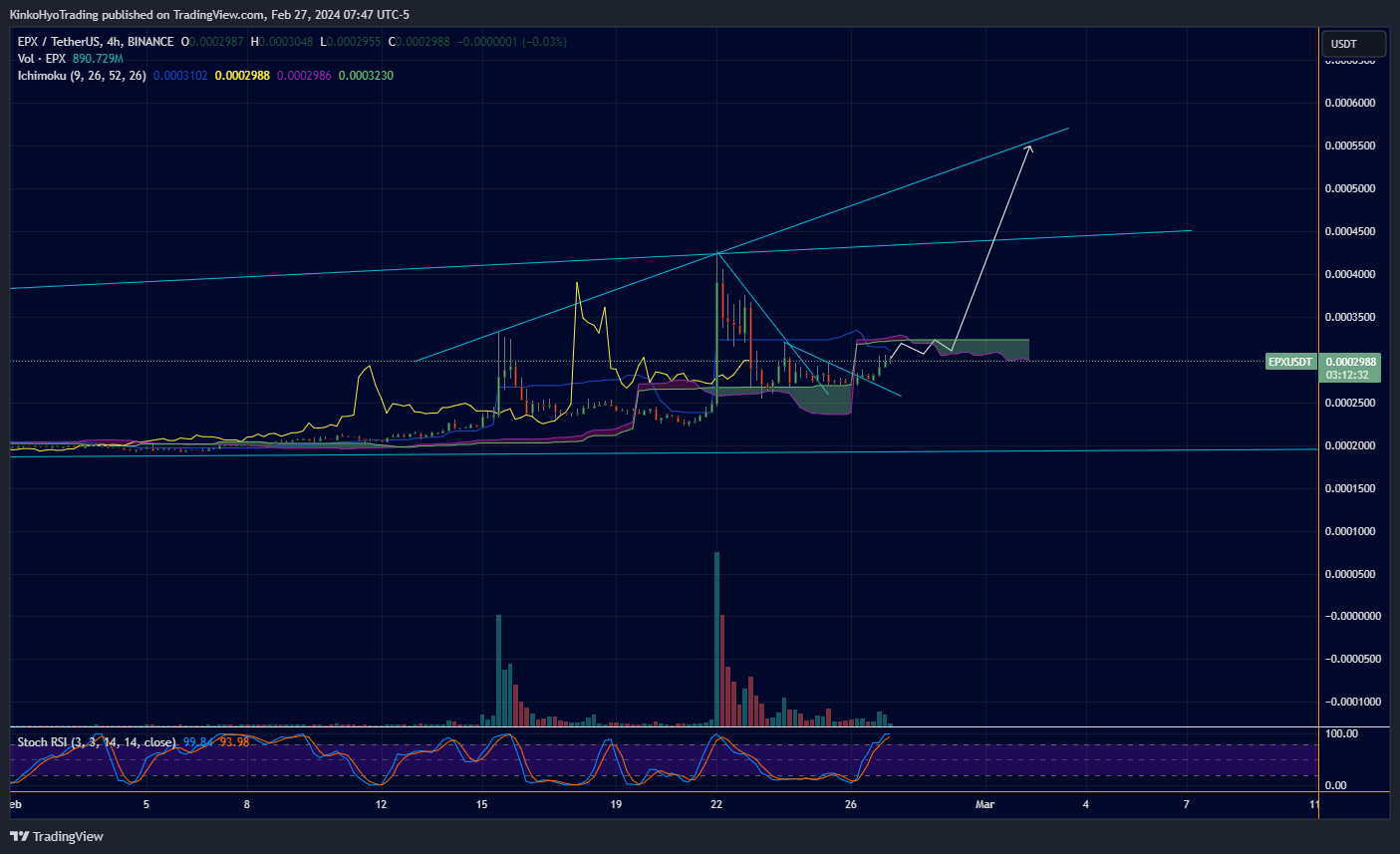Click the 0.0003500 price axis label
1400x854 pixels.
click(1350, 317)
